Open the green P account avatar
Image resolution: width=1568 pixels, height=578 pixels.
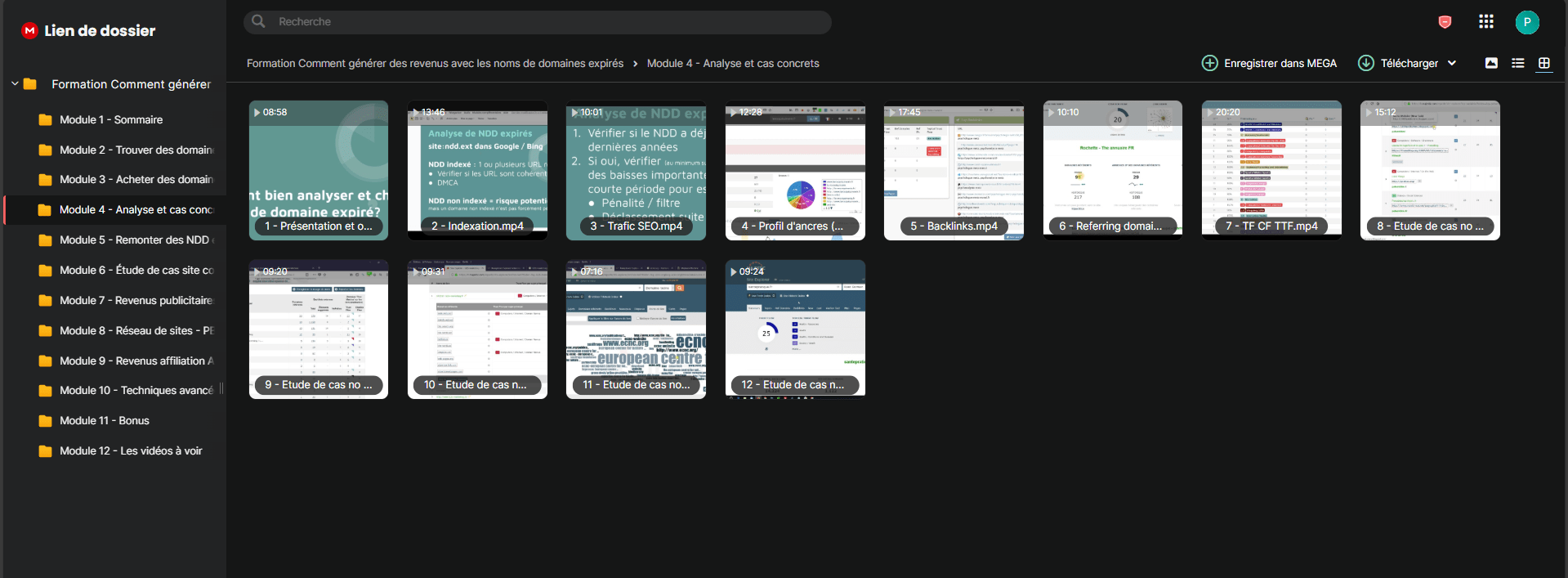(x=1527, y=22)
